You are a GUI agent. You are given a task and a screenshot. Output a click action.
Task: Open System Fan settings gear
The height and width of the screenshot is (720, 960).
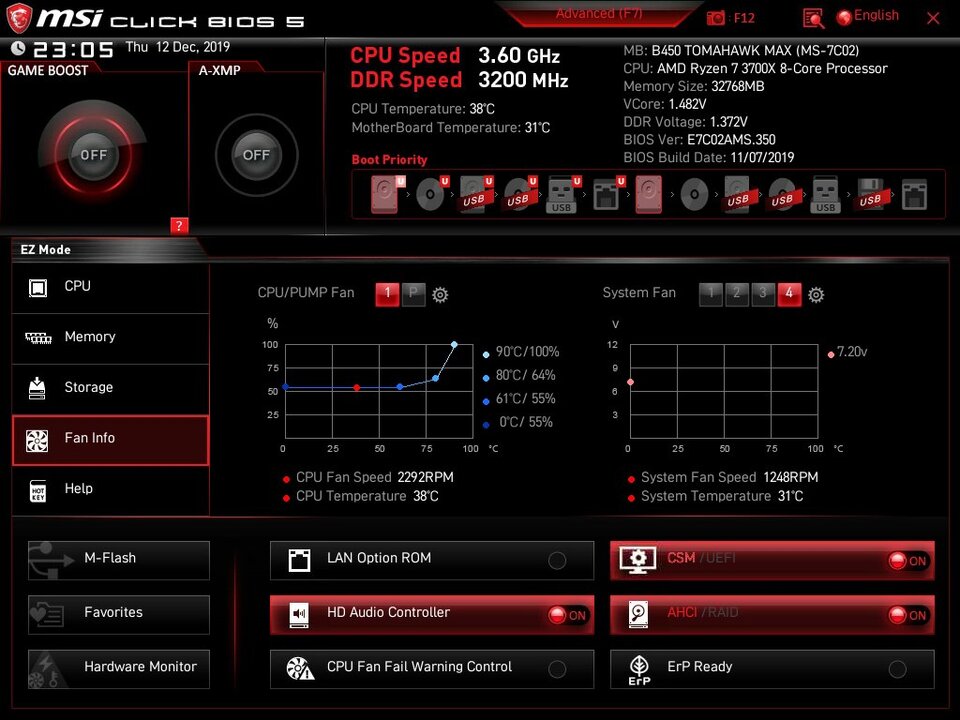(x=816, y=295)
